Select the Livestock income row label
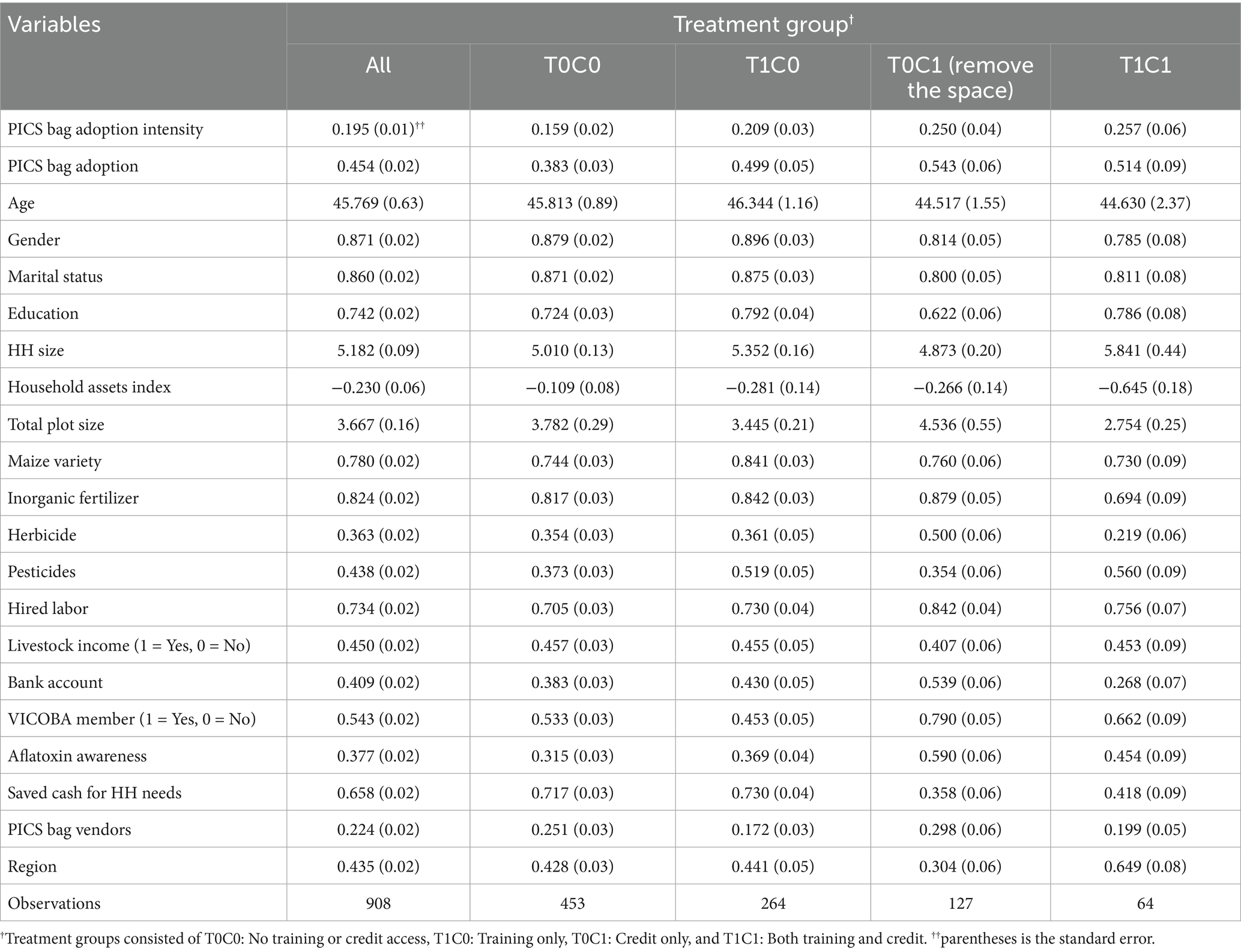This screenshot has height=952, width=1241. 129,645
